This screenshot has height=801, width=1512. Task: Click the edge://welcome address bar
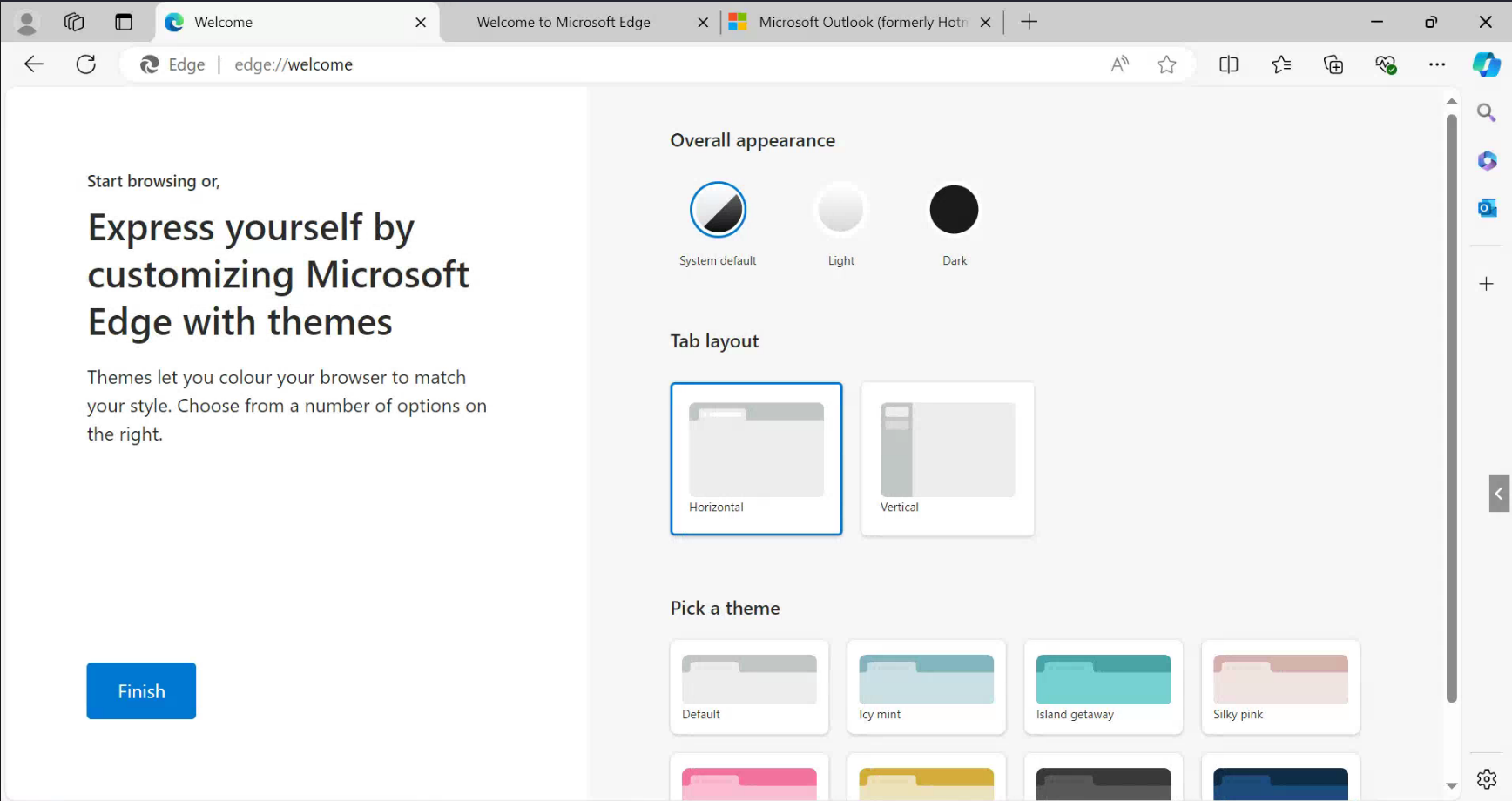tap(294, 64)
